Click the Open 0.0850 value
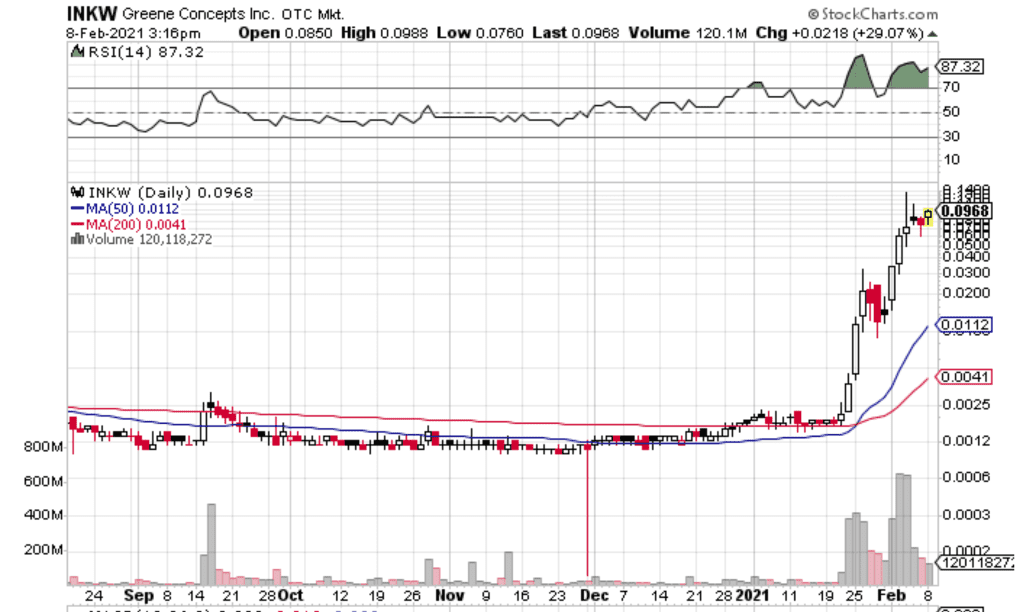Image resolution: width=1024 pixels, height=612 pixels. (285, 33)
